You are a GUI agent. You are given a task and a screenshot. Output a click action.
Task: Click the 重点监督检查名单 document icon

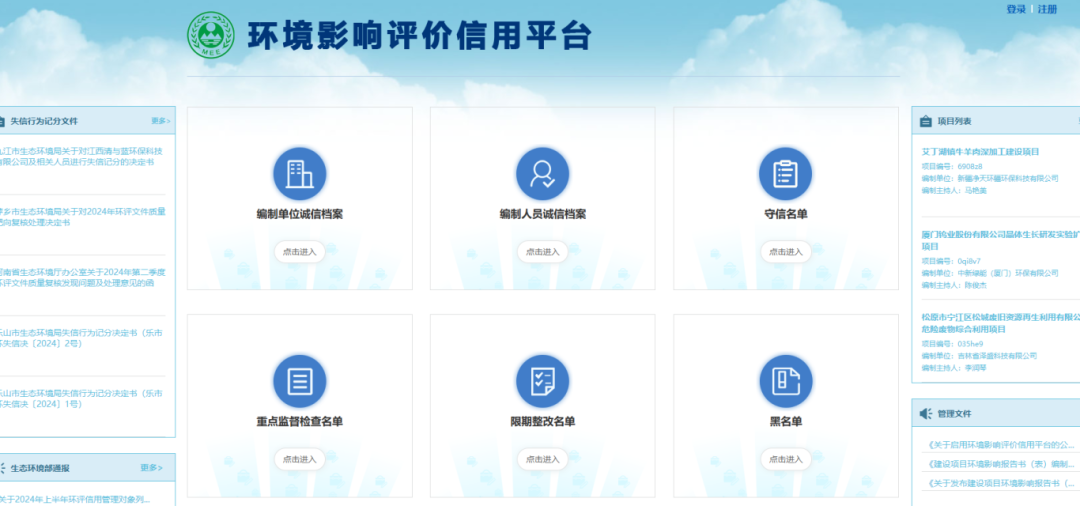click(x=300, y=381)
